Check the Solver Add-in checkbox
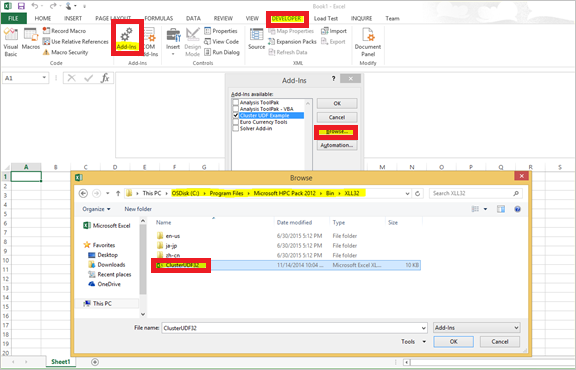 (236, 129)
